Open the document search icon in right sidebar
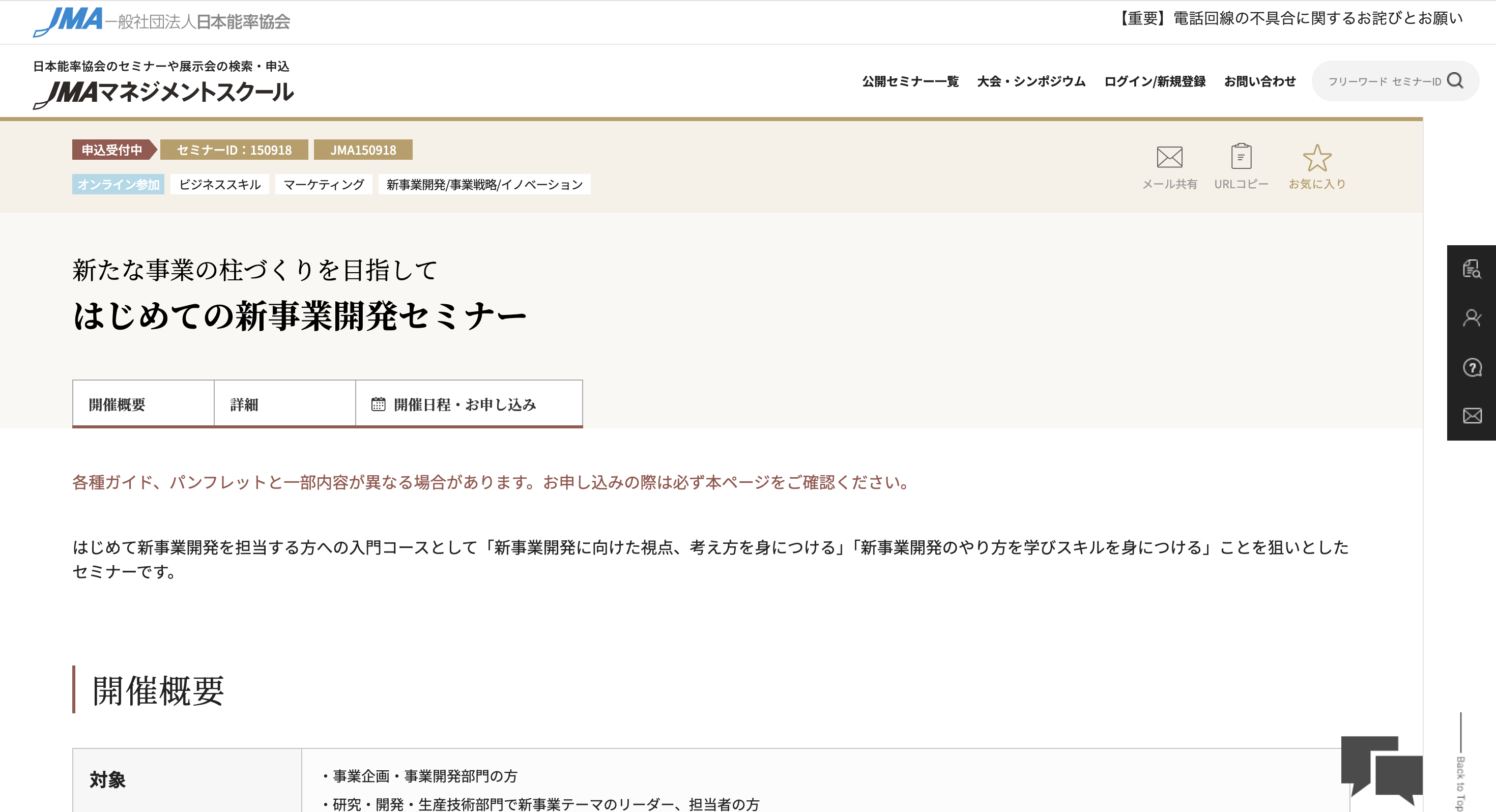 pyautogui.click(x=1473, y=271)
